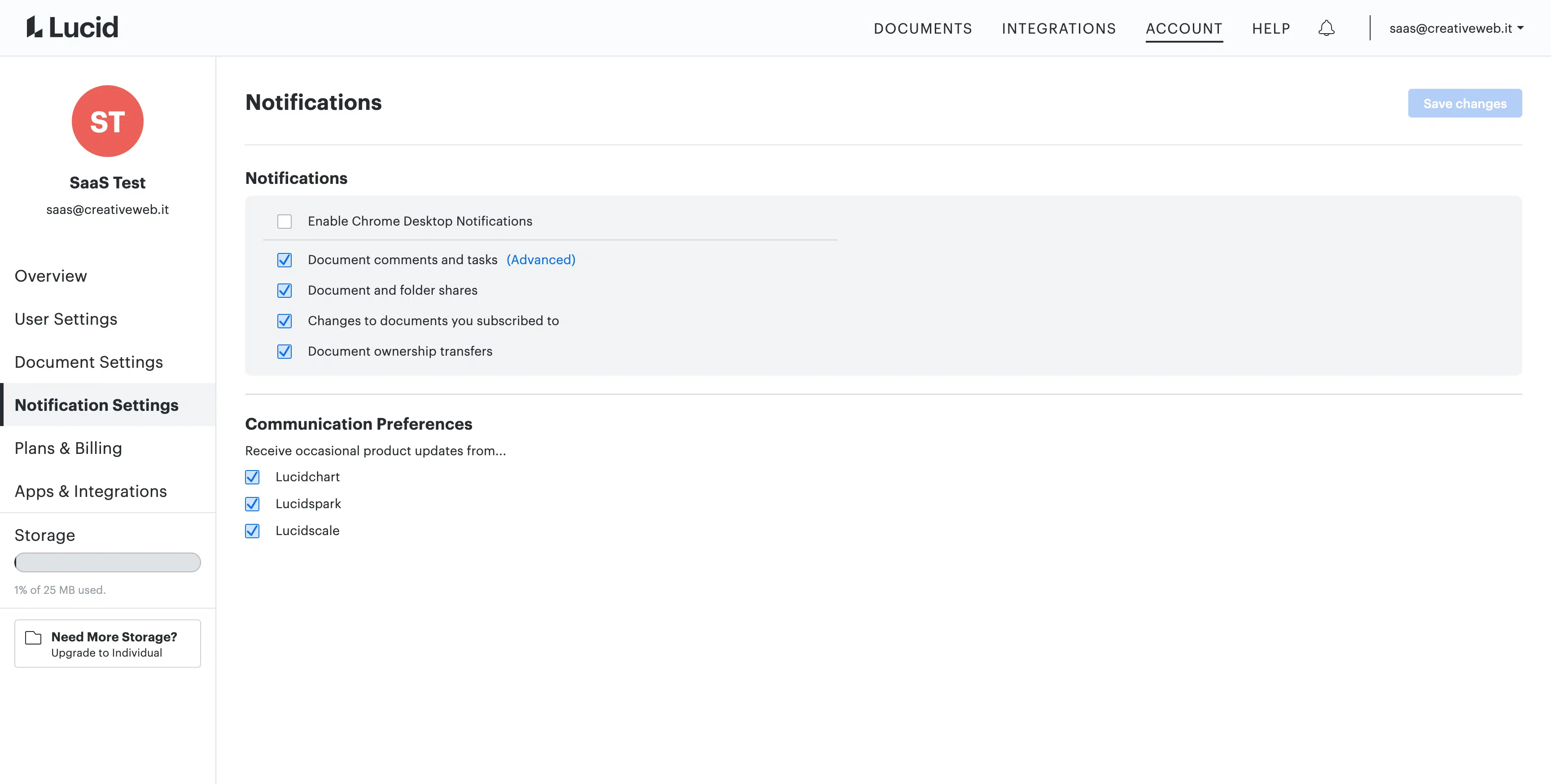This screenshot has height=784, width=1551.
Task: Open Overview in sidebar
Action: tap(108, 276)
